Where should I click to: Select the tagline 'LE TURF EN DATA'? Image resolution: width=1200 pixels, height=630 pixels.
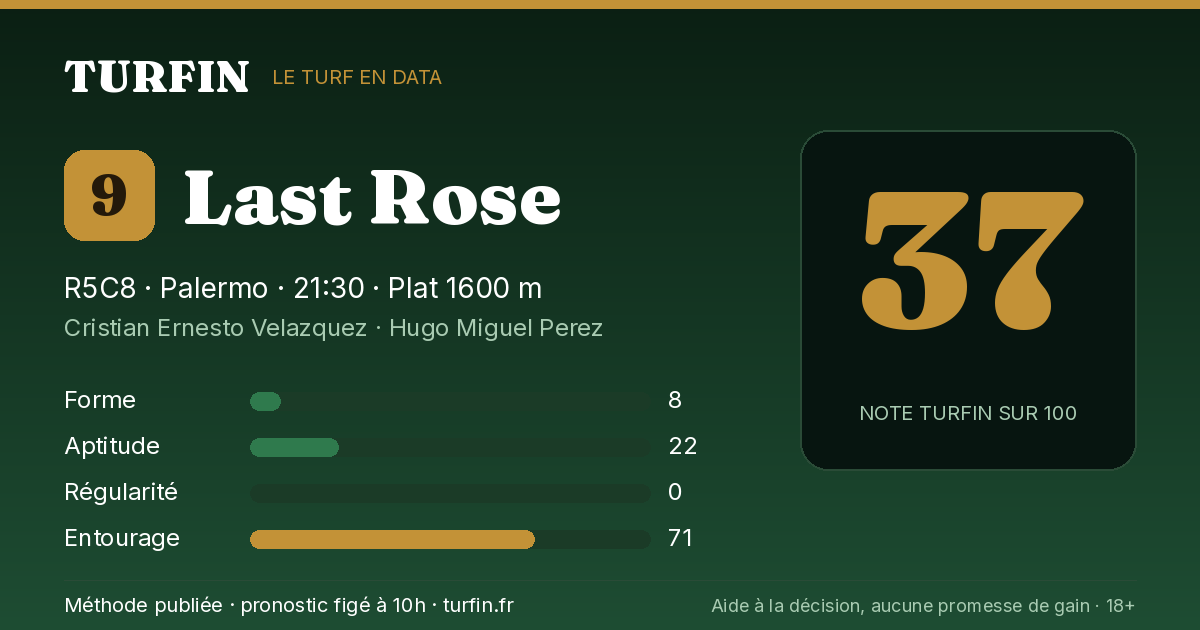tap(357, 77)
